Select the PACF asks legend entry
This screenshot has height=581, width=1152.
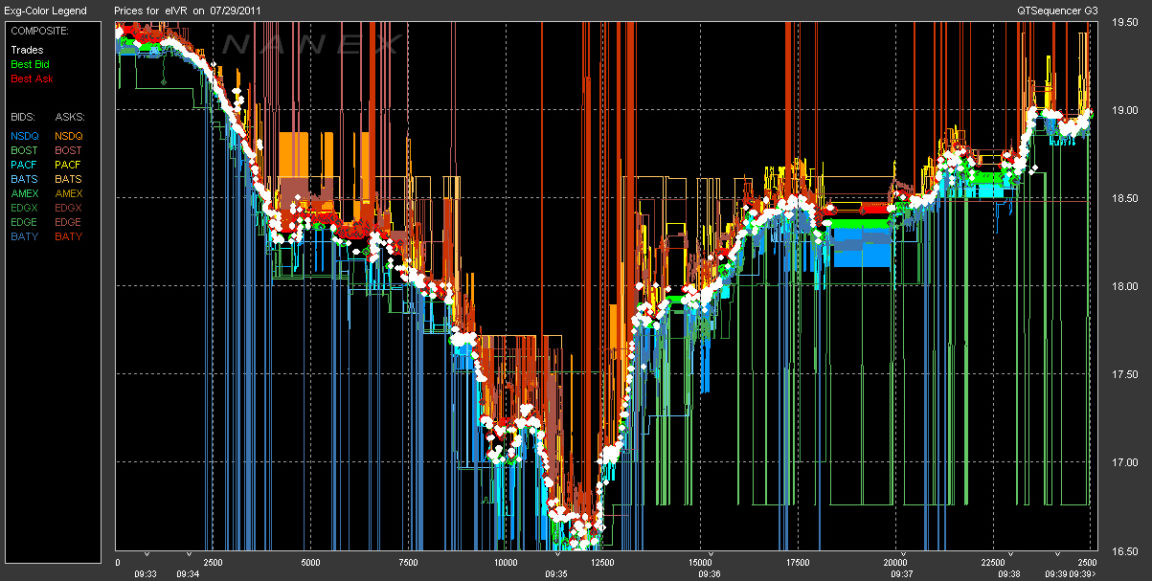(x=70, y=164)
